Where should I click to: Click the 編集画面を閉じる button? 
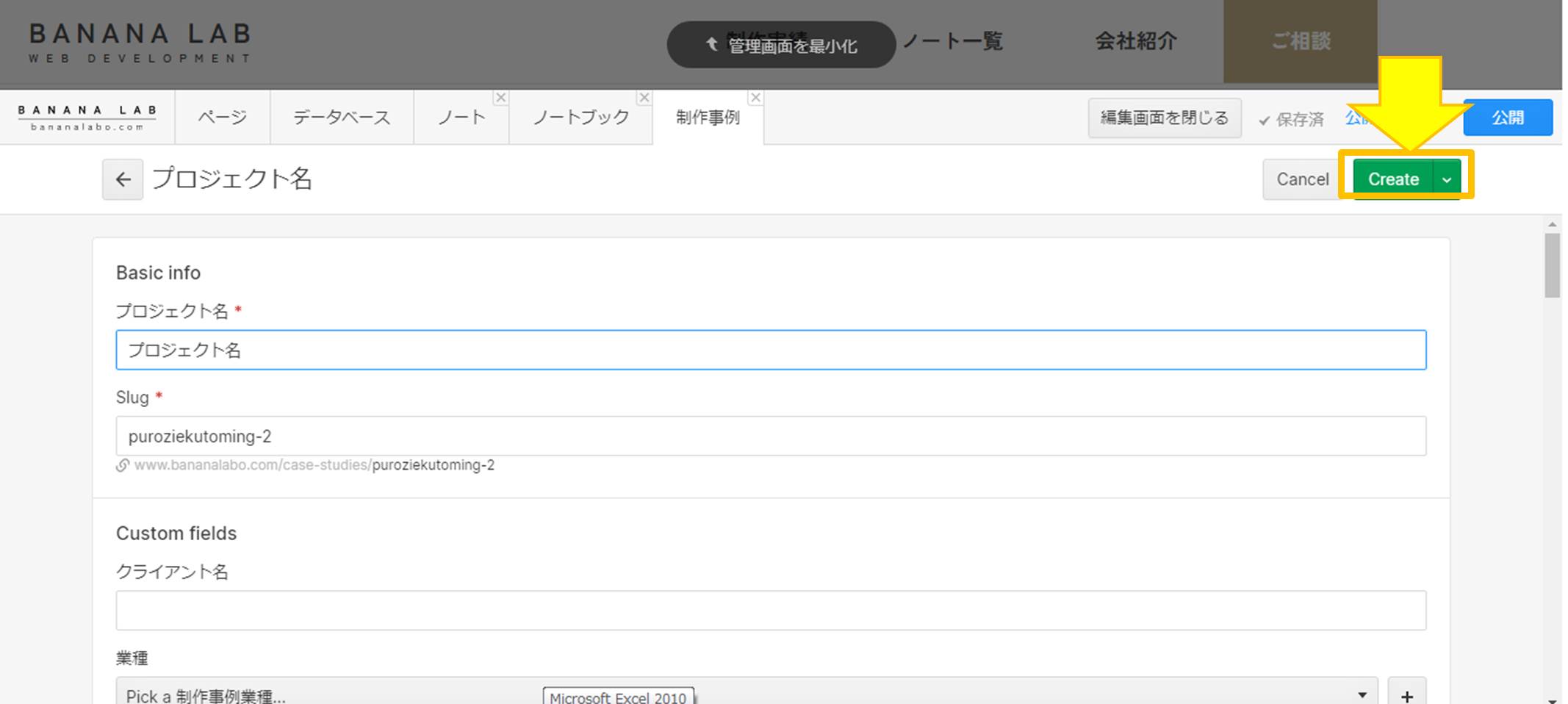pyautogui.click(x=1165, y=118)
